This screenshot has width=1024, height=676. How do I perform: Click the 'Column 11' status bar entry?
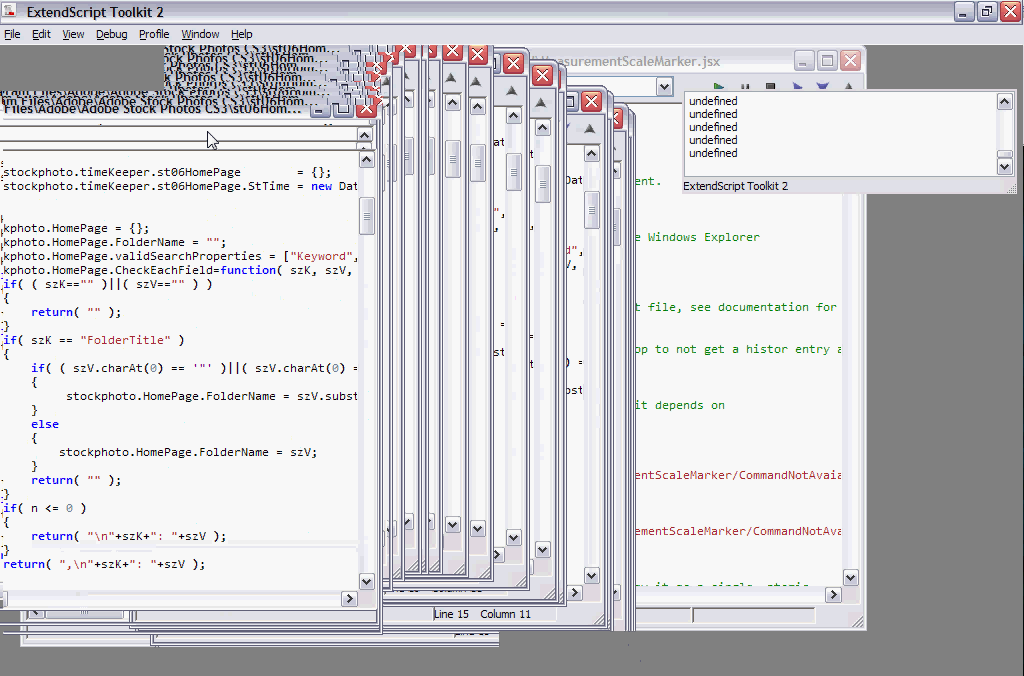(x=505, y=614)
